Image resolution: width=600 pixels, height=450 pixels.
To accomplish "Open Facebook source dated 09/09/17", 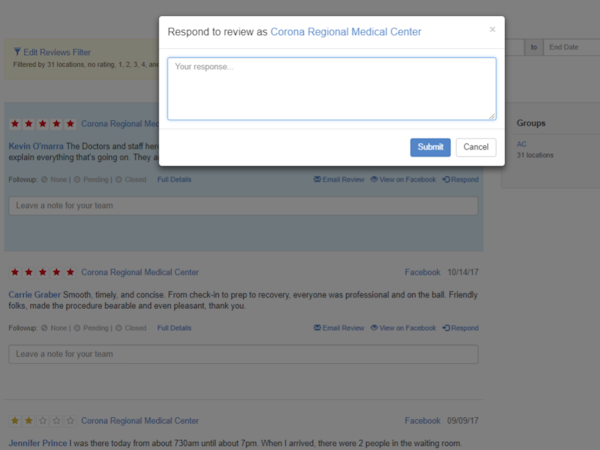I will click(422, 421).
